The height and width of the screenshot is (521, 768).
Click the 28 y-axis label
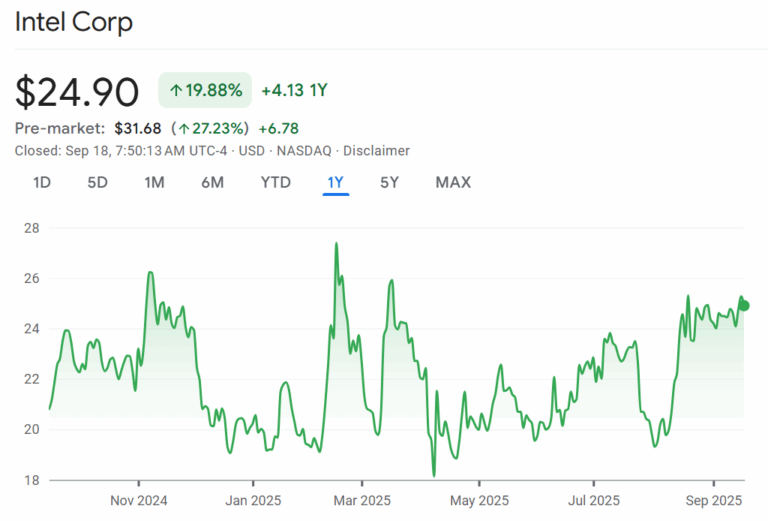[x=32, y=228]
